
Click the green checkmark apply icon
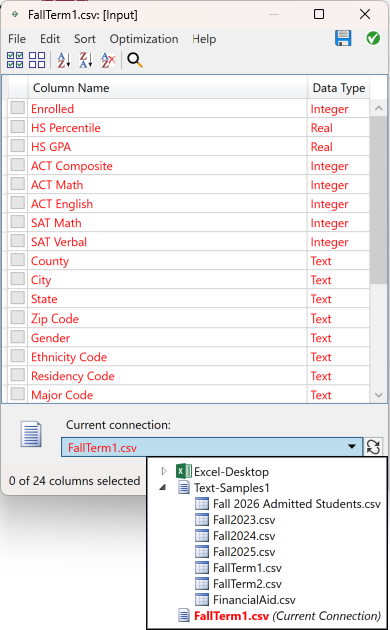[373, 39]
